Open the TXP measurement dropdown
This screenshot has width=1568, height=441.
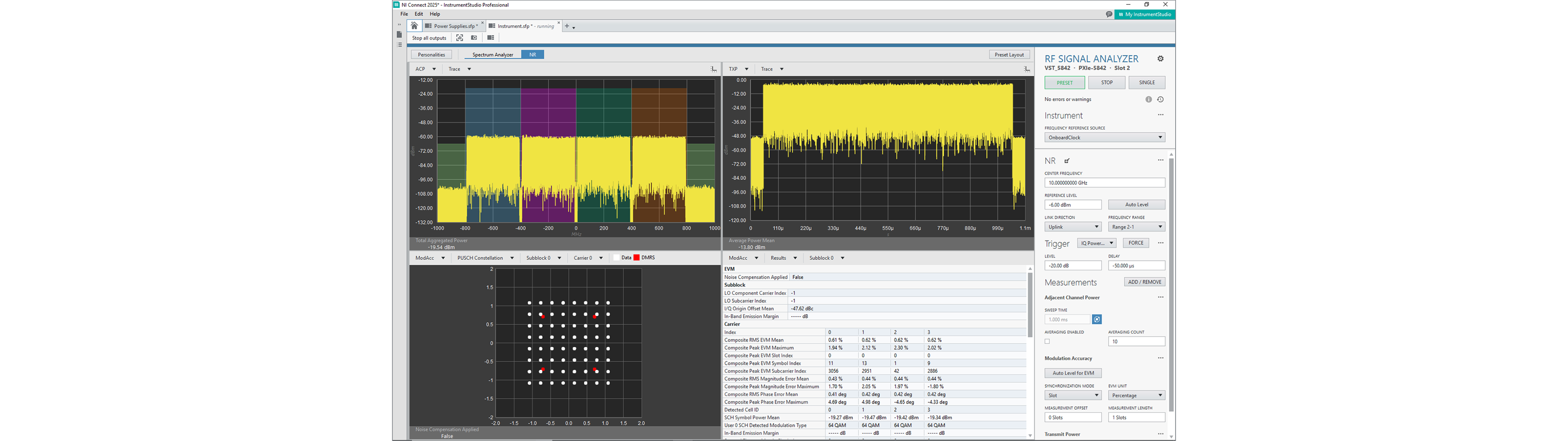coord(738,69)
